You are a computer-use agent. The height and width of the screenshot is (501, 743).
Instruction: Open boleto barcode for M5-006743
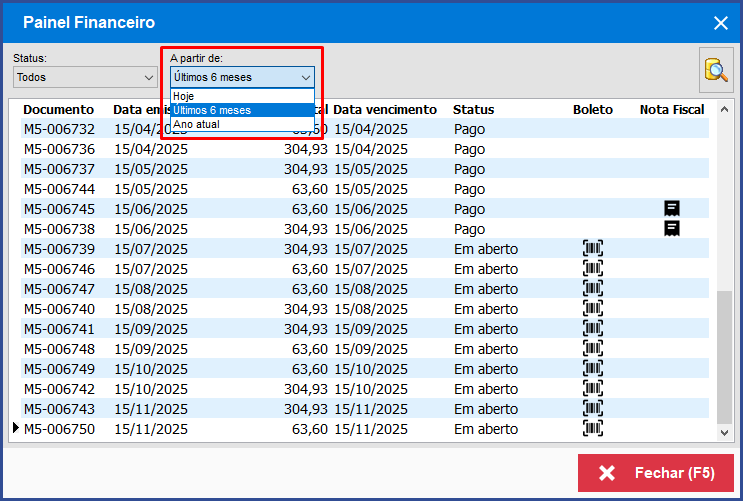[593, 409]
